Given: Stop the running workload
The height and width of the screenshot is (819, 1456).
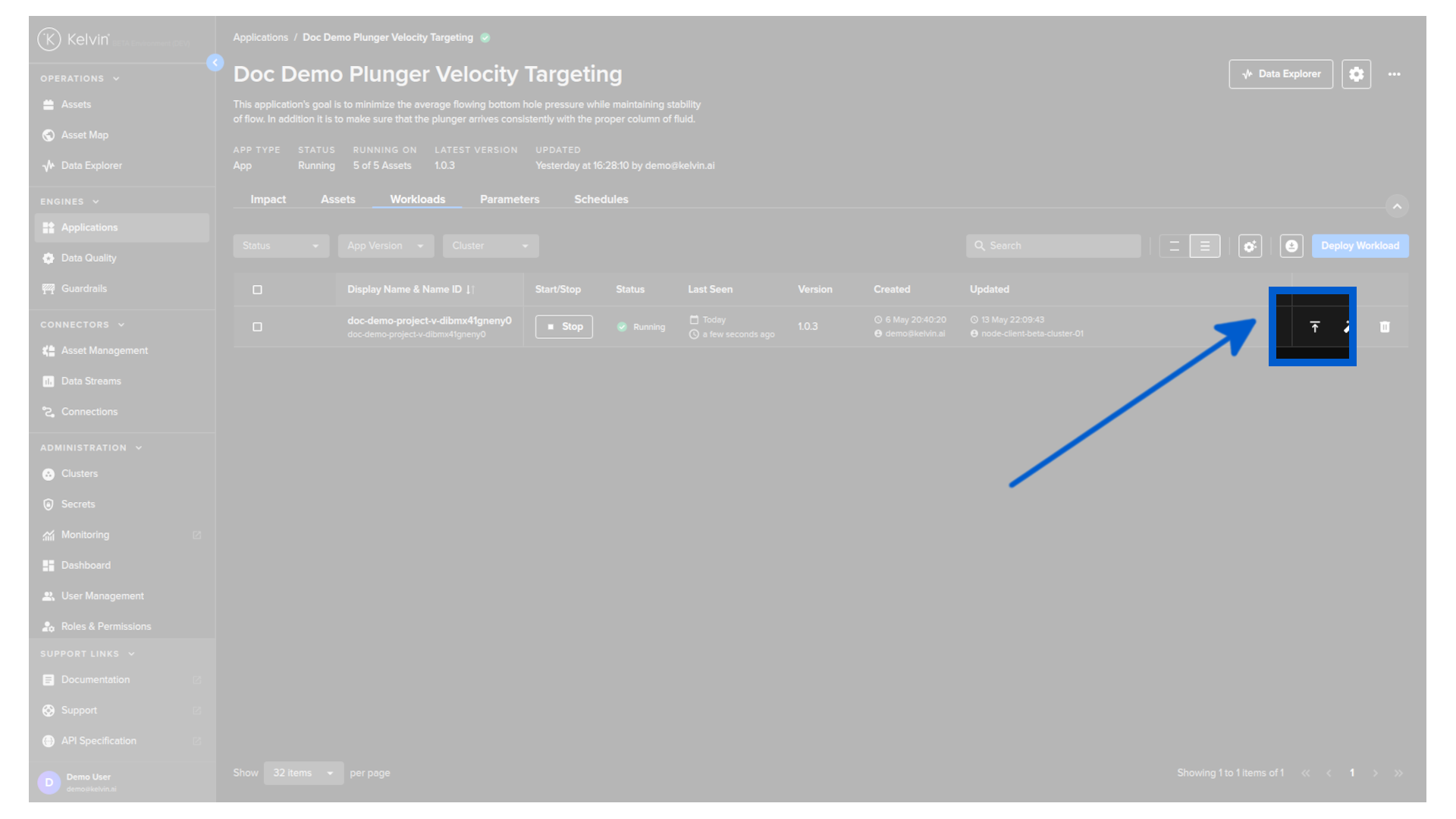Looking at the screenshot, I should [x=564, y=327].
